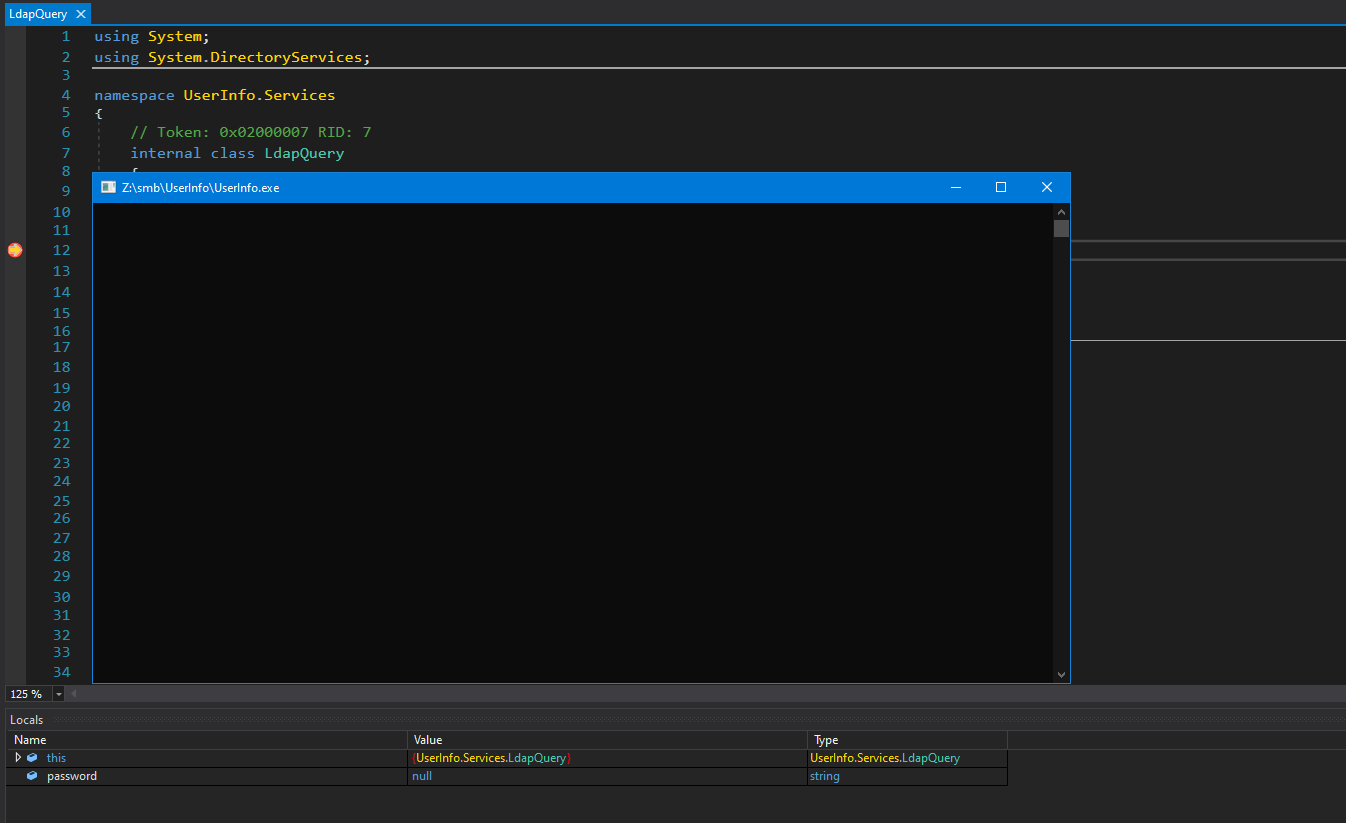Select the null value of password

coord(422,776)
